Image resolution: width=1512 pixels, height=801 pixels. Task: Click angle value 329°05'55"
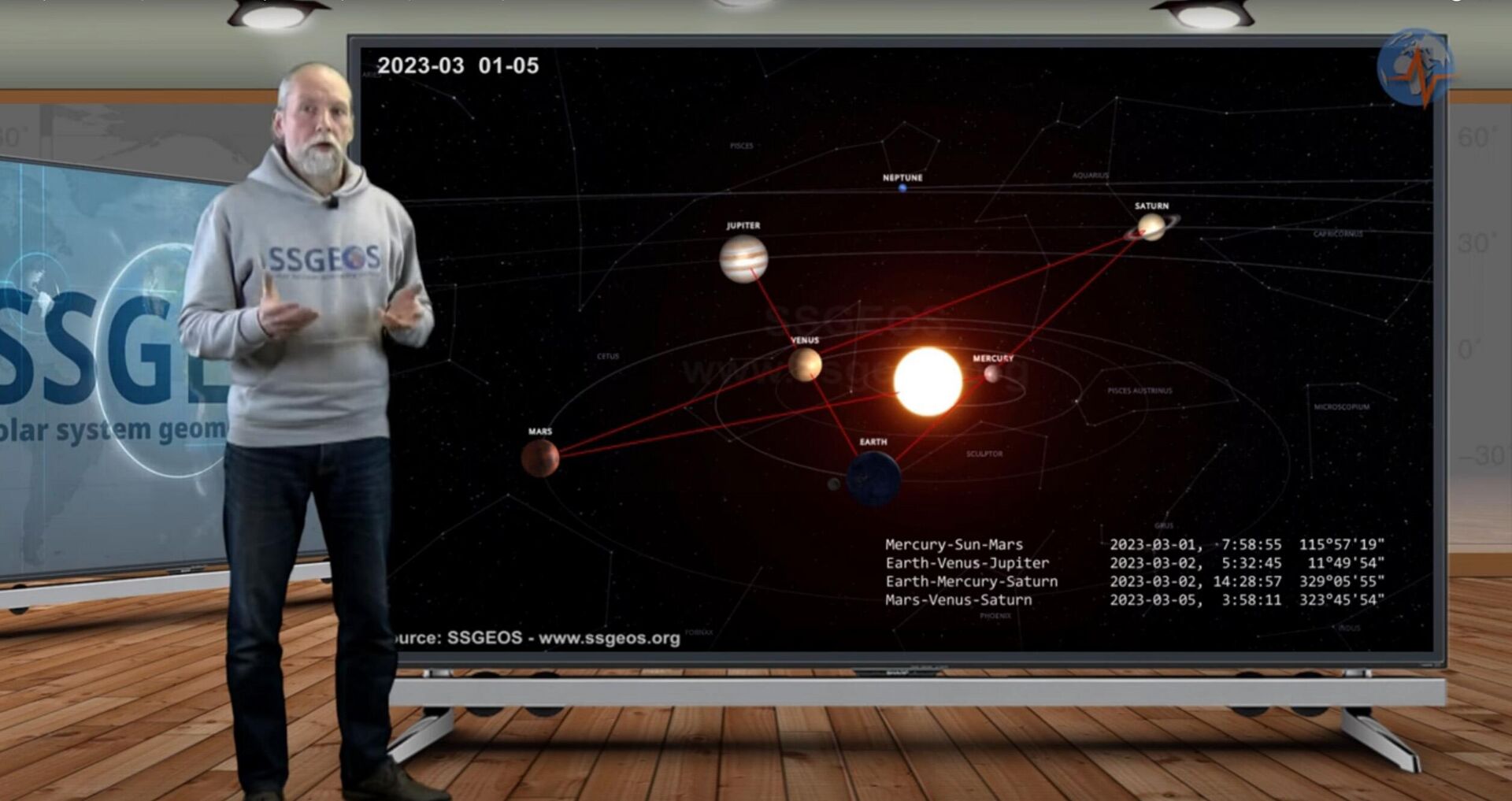[x=1341, y=581]
